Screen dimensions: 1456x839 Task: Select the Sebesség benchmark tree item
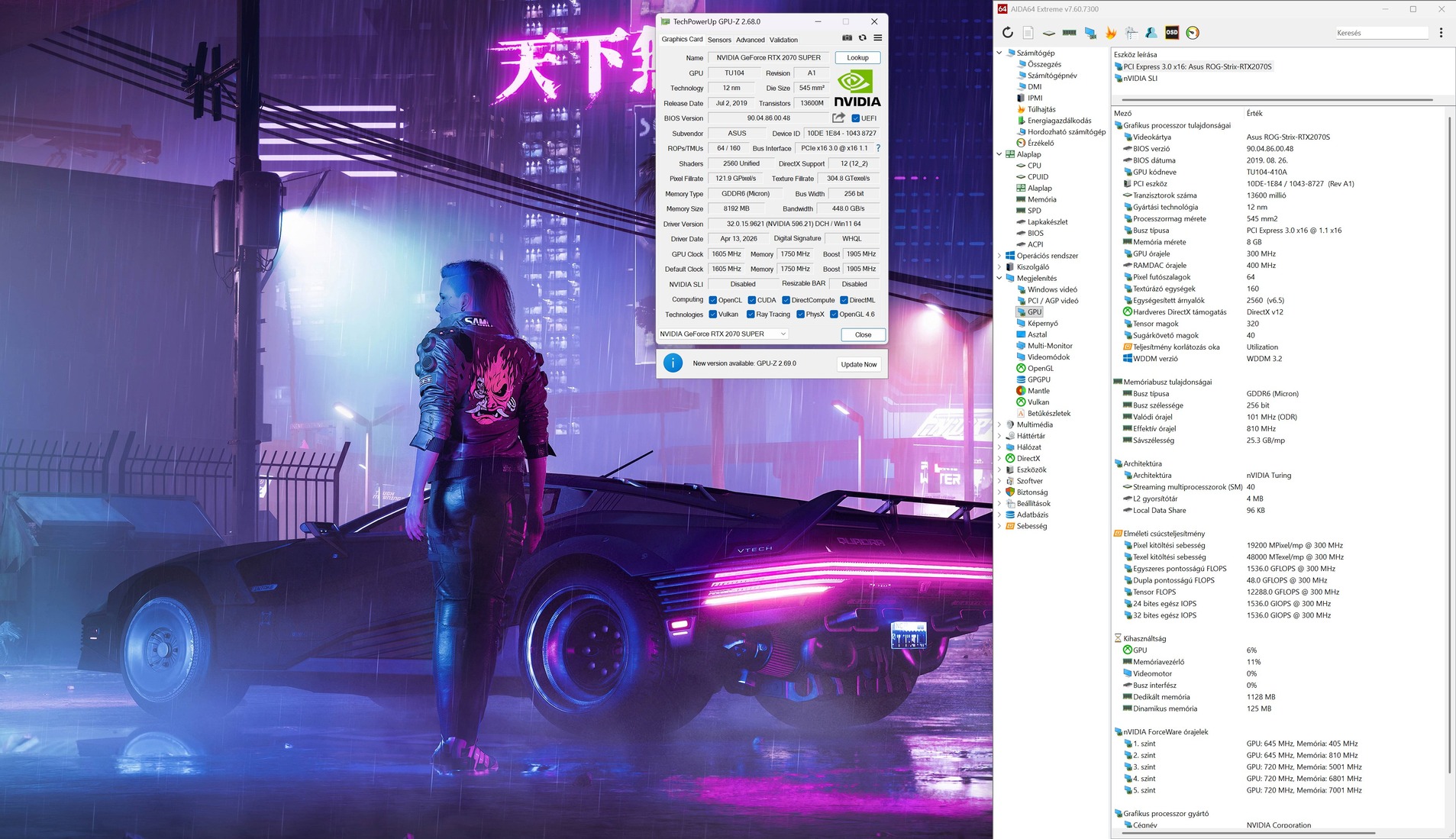(x=1026, y=526)
